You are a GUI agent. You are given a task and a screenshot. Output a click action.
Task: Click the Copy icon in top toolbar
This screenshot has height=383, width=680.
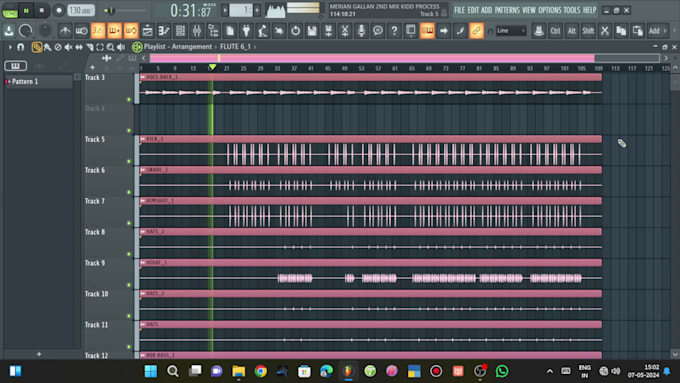(x=621, y=31)
